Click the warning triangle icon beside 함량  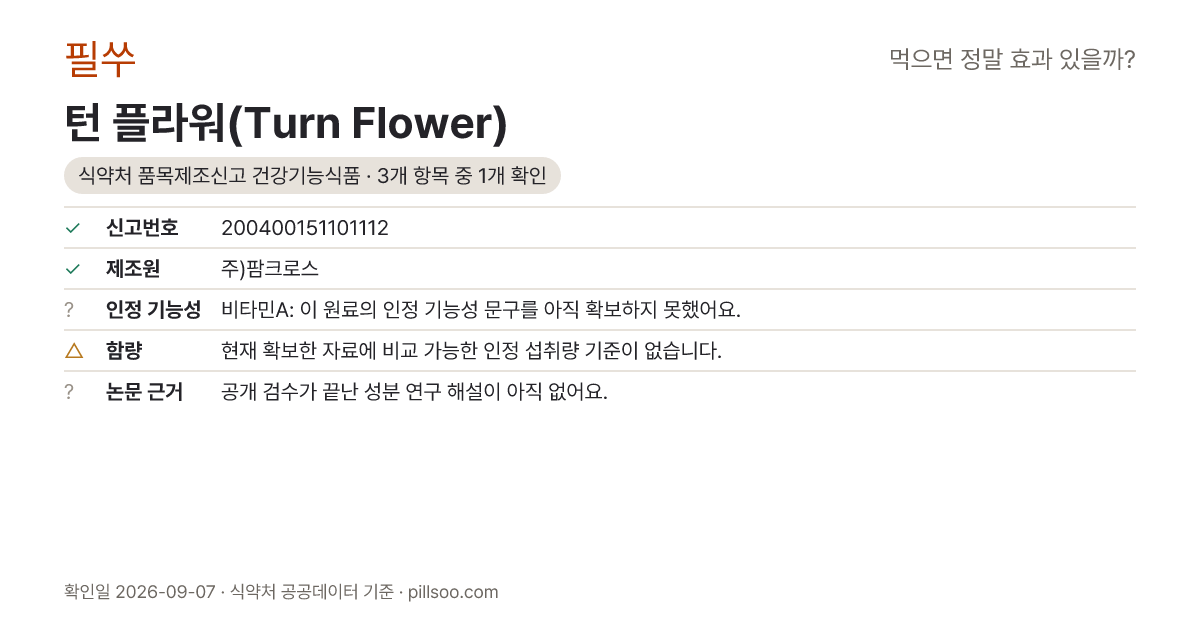click(x=73, y=350)
